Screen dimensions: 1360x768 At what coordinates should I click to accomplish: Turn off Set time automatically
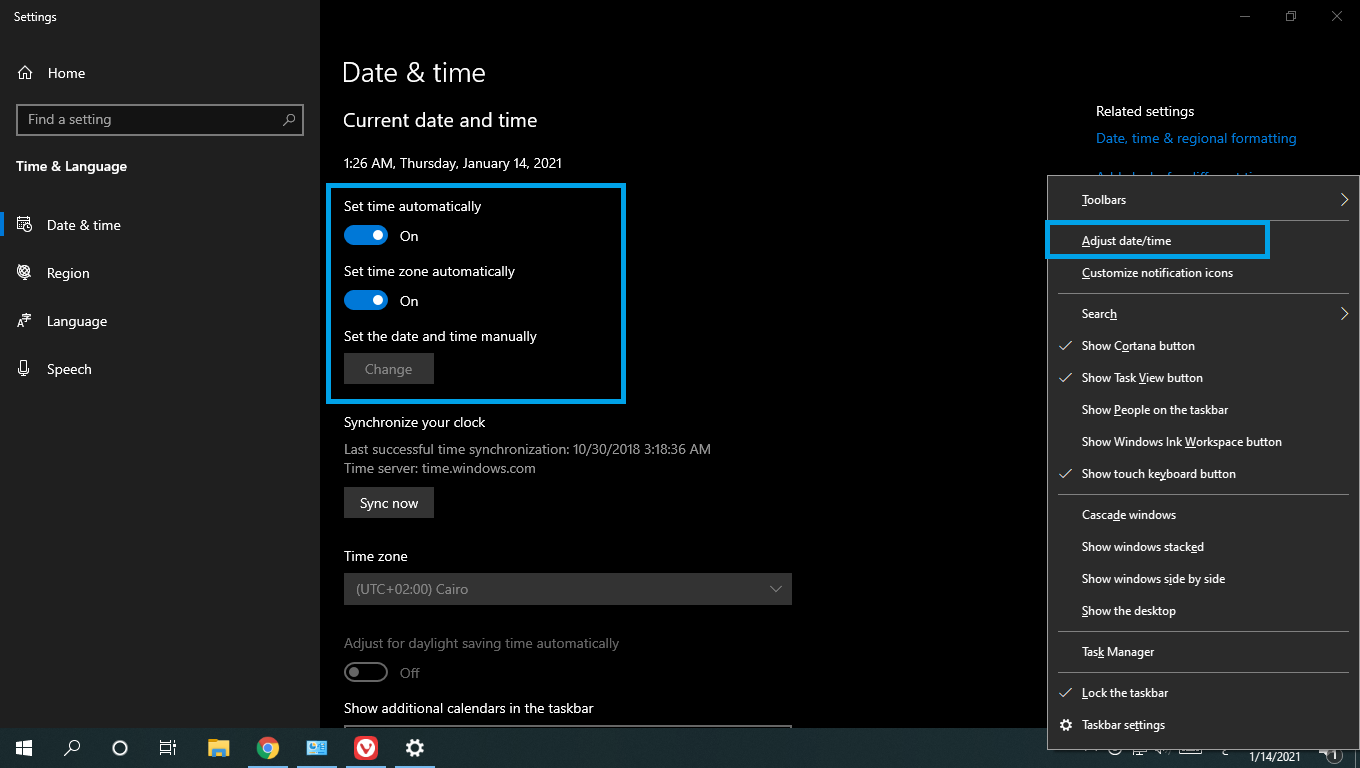(x=366, y=236)
